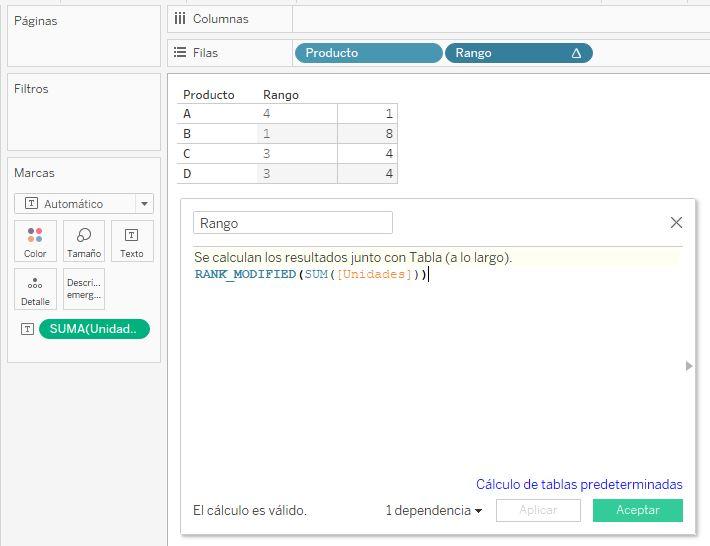This screenshot has height=546, width=710.
Task: Click the Filtros shelf label
Action: coord(31,88)
